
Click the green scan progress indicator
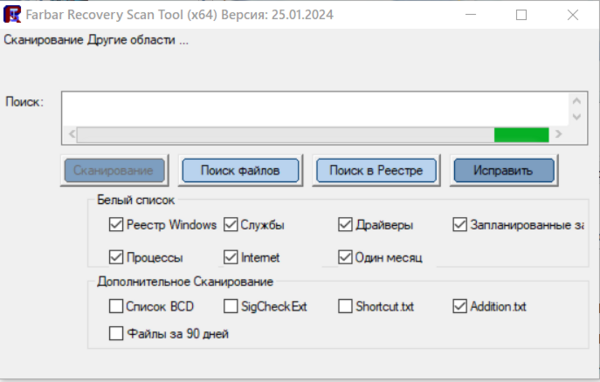(x=522, y=135)
